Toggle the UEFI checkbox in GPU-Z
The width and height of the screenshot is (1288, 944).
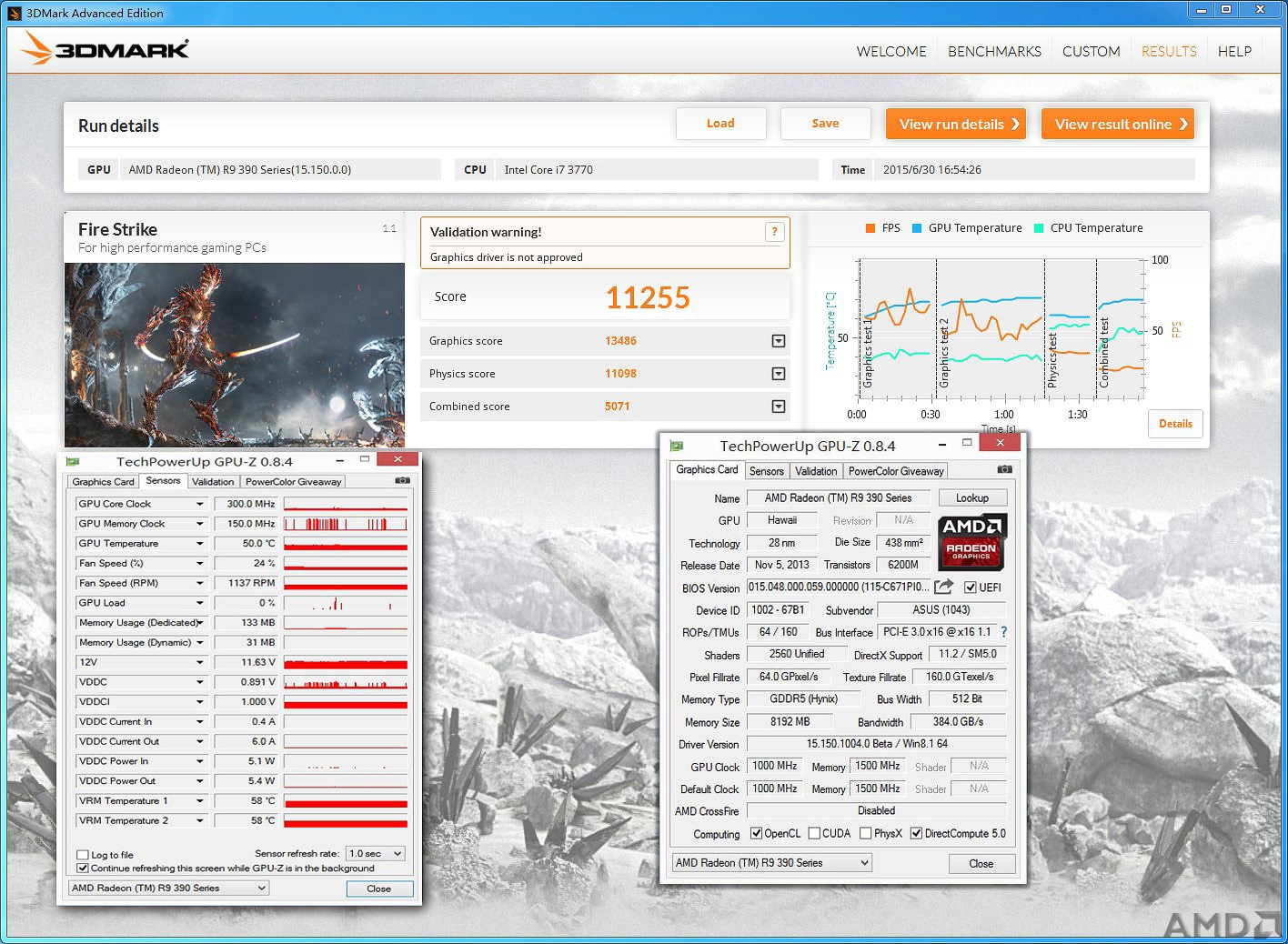coord(971,587)
